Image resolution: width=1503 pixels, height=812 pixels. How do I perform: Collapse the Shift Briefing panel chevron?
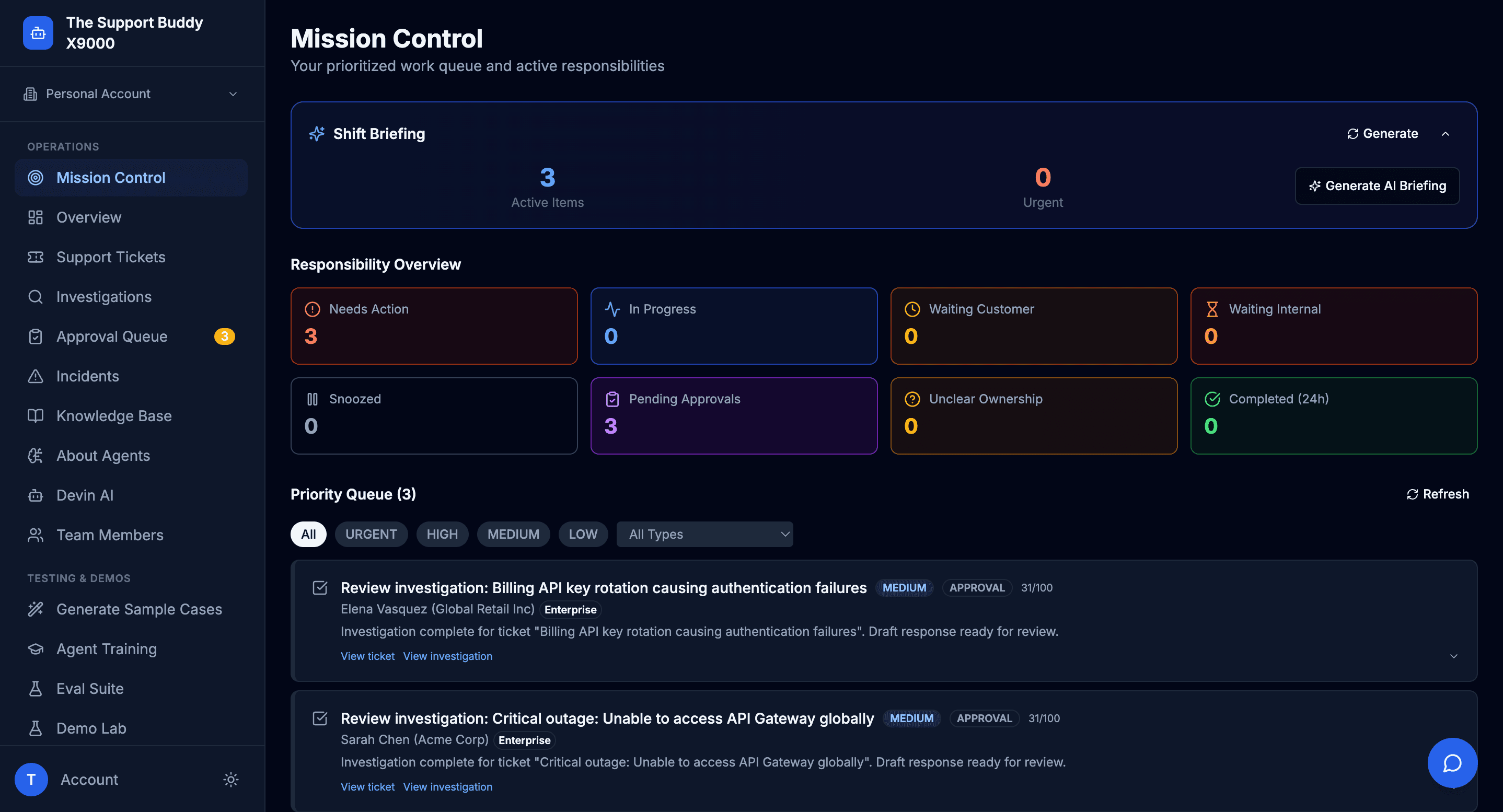tap(1445, 134)
